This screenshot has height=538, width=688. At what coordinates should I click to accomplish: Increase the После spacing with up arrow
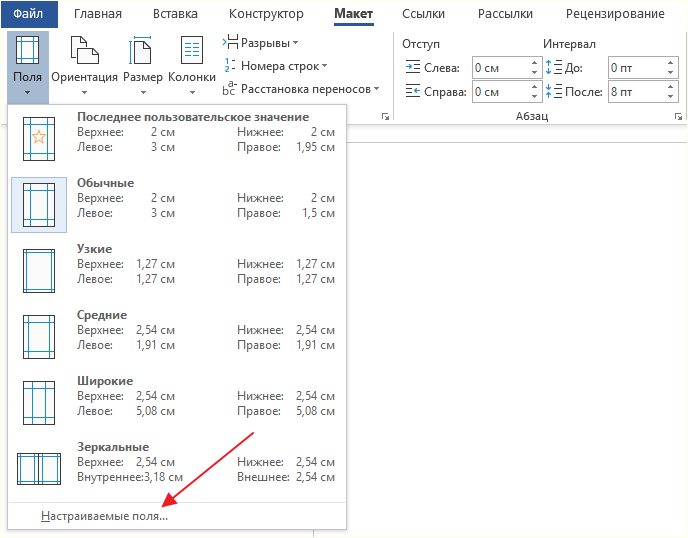(x=670, y=86)
